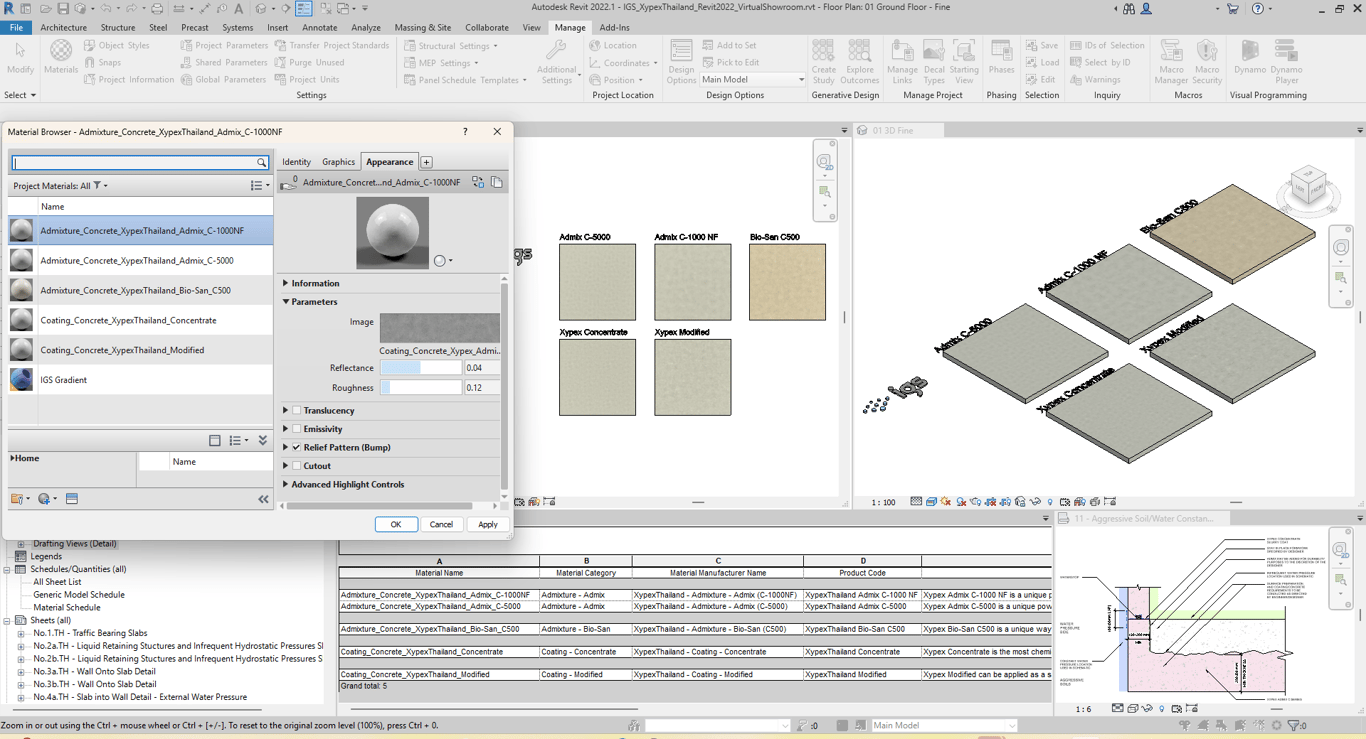Click the Print icon in quick access toolbar
Image resolution: width=1366 pixels, height=739 pixels.
(x=157, y=8)
